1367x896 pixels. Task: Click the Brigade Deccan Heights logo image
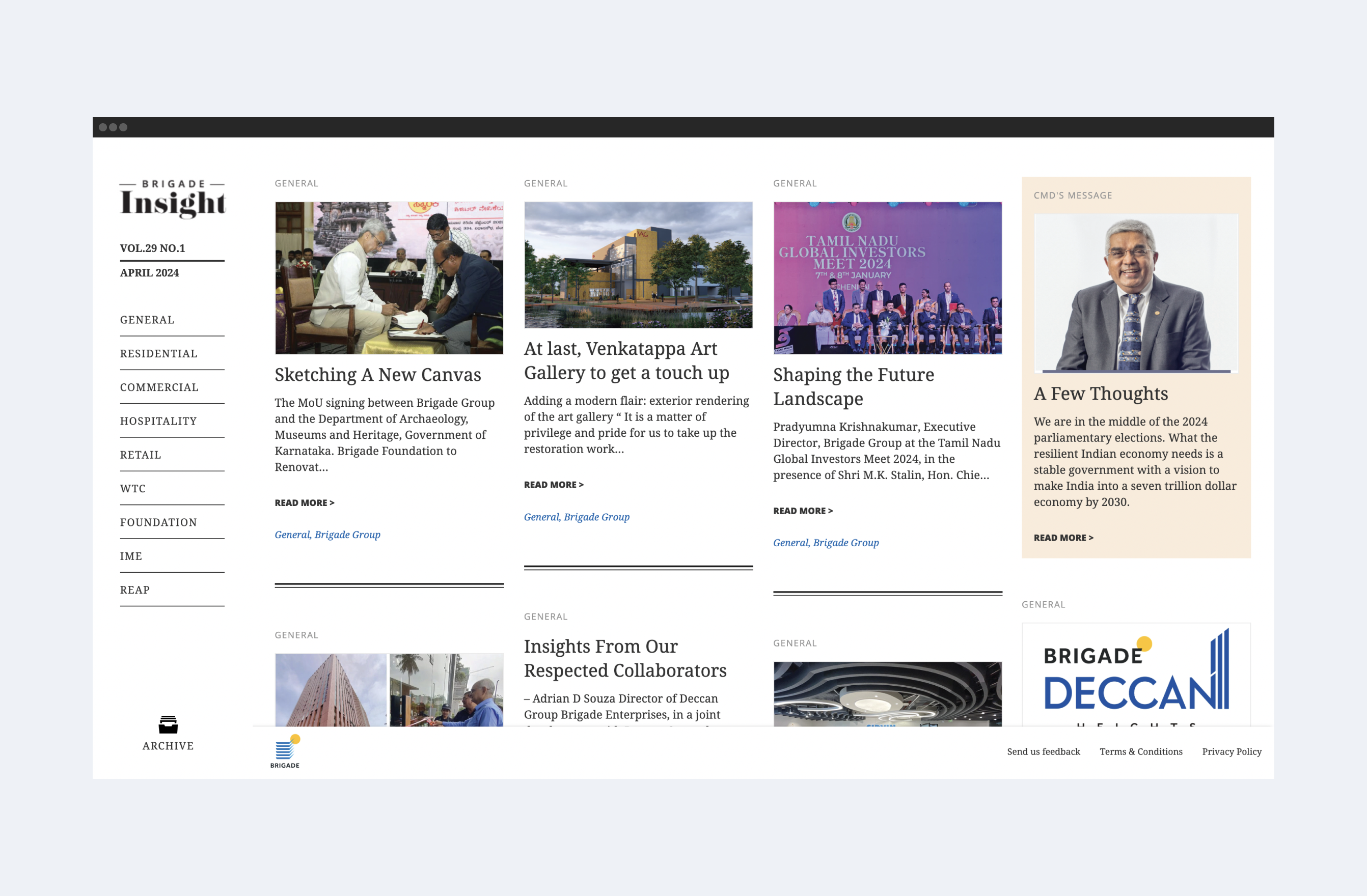[1136, 675]
